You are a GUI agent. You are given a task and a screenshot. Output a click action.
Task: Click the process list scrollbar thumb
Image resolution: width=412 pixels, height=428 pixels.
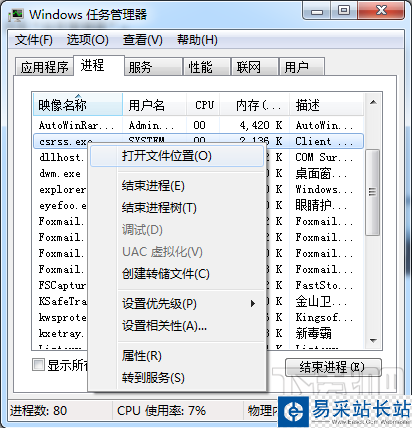point(372,192)
